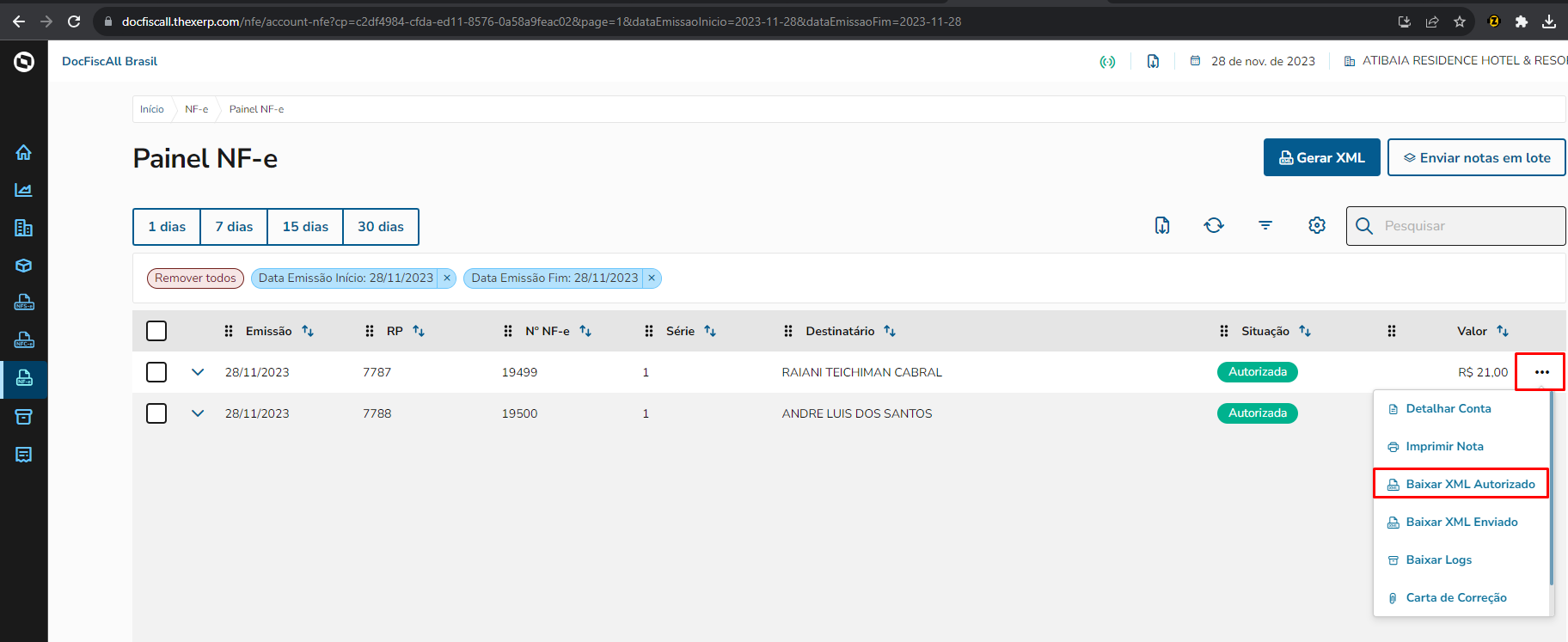The width and height of the screenshot is (1568, 642).
Task: Open the box products sidebar icon
Action: tap(23, 266)
